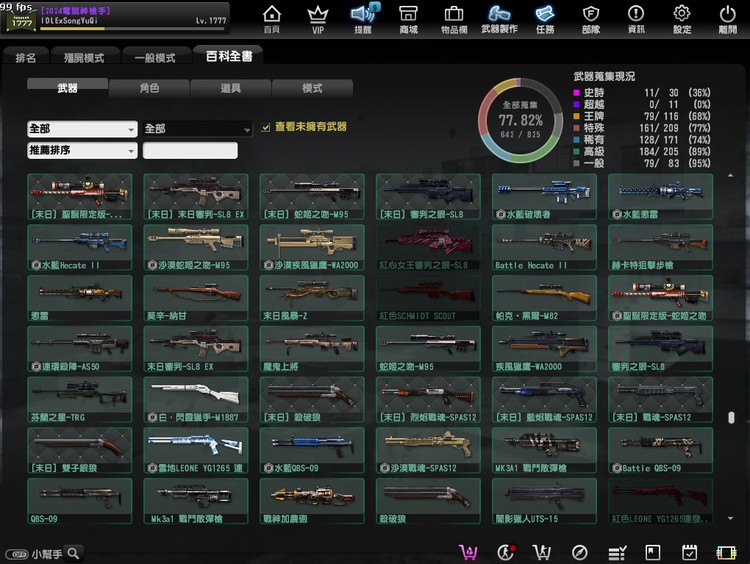Viewport: 750px width, 564px height.
Task: Select the Battle Hecate II weapon card
Action: click(x=544, y=247)
